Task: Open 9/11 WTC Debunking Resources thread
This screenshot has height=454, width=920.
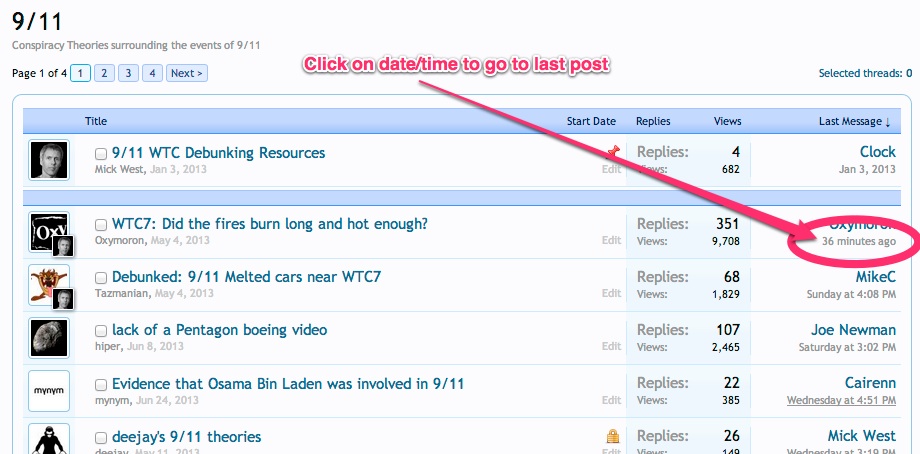Action: [x=218, y=153]
